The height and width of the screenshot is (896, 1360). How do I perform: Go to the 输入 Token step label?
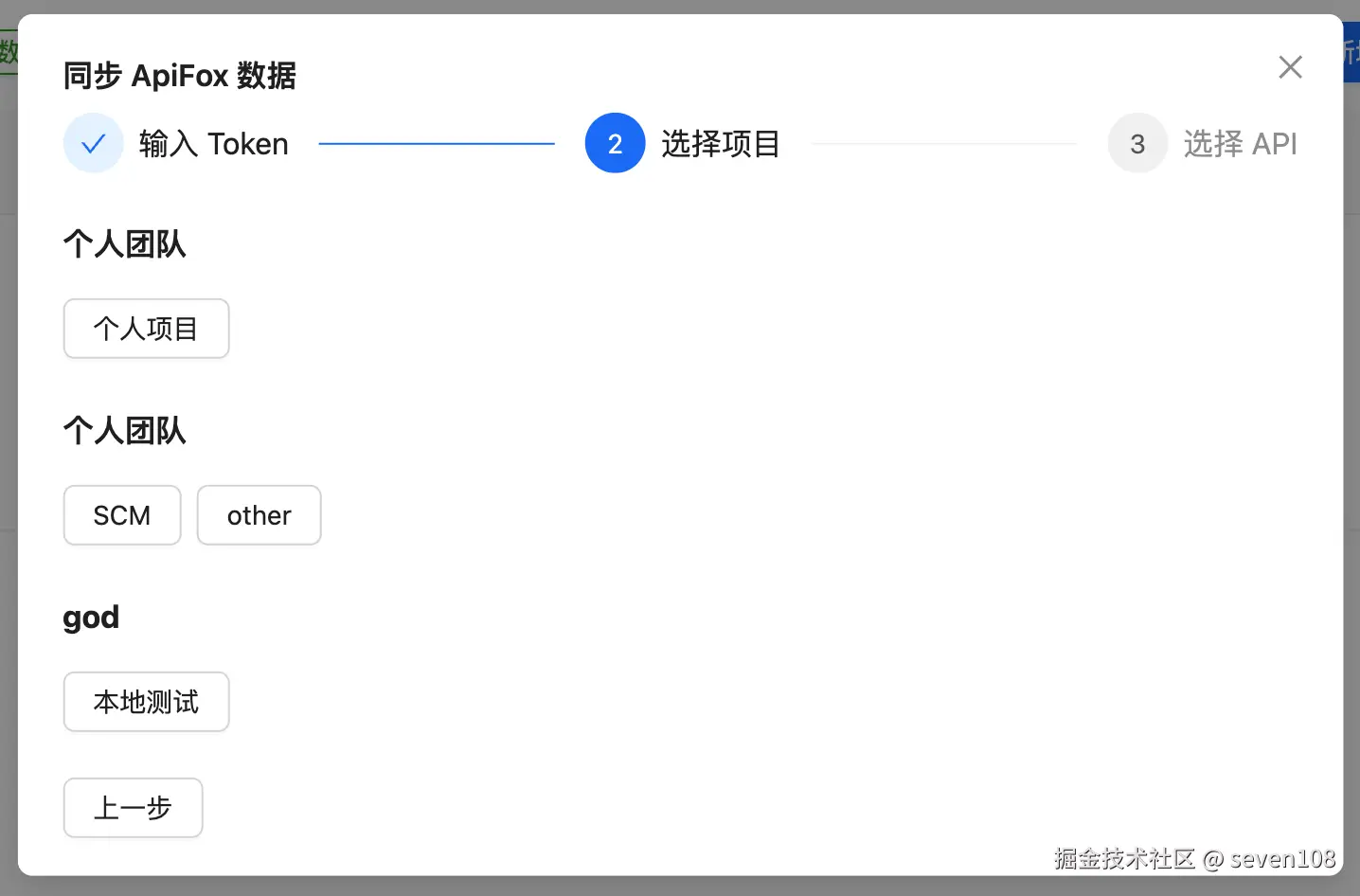214,144
